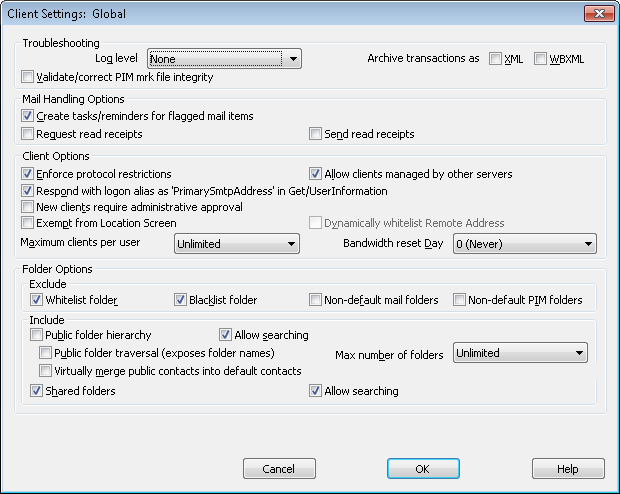Uncheck Create tasks/reminders for flagged mail
620x494 pixels.
[x=27, y=116]
